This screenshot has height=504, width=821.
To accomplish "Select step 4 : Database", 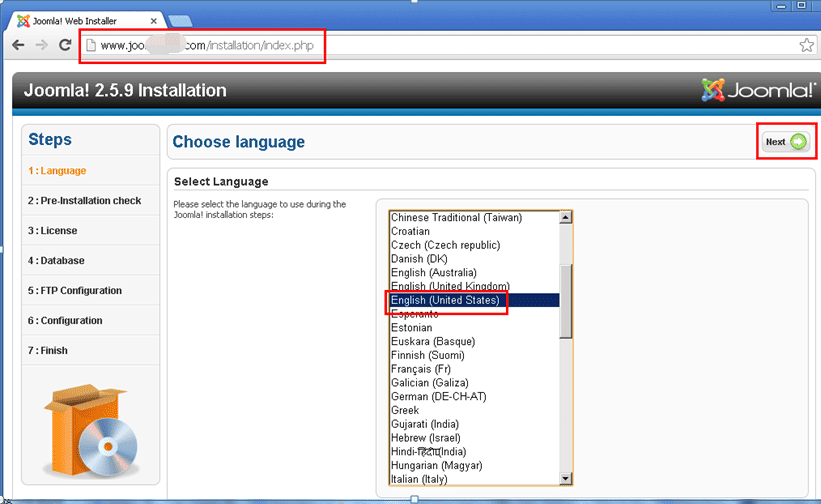I will pyautogui.click(x=56, y=260).
